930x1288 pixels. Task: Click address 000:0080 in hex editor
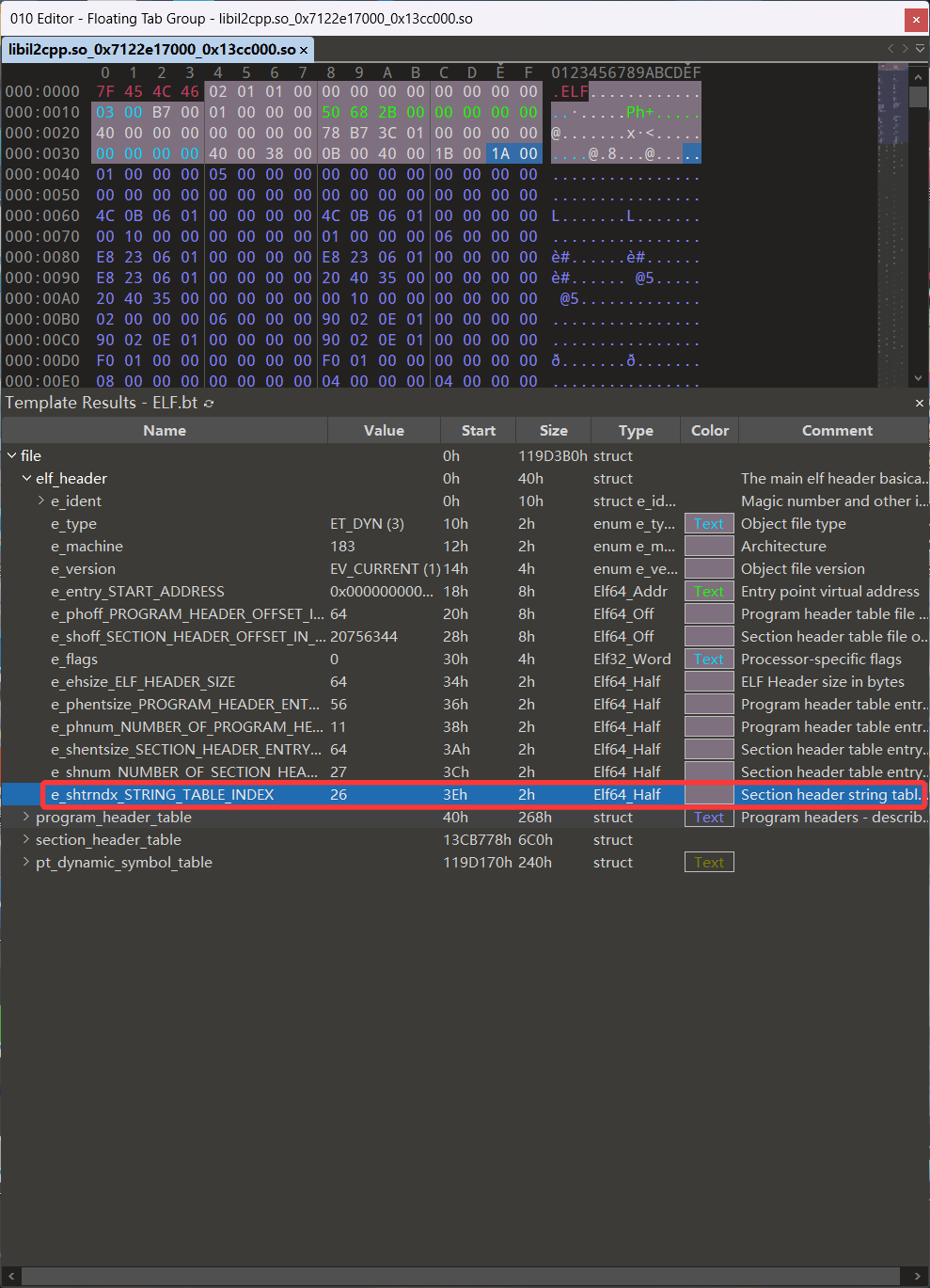tap(42, 257)
